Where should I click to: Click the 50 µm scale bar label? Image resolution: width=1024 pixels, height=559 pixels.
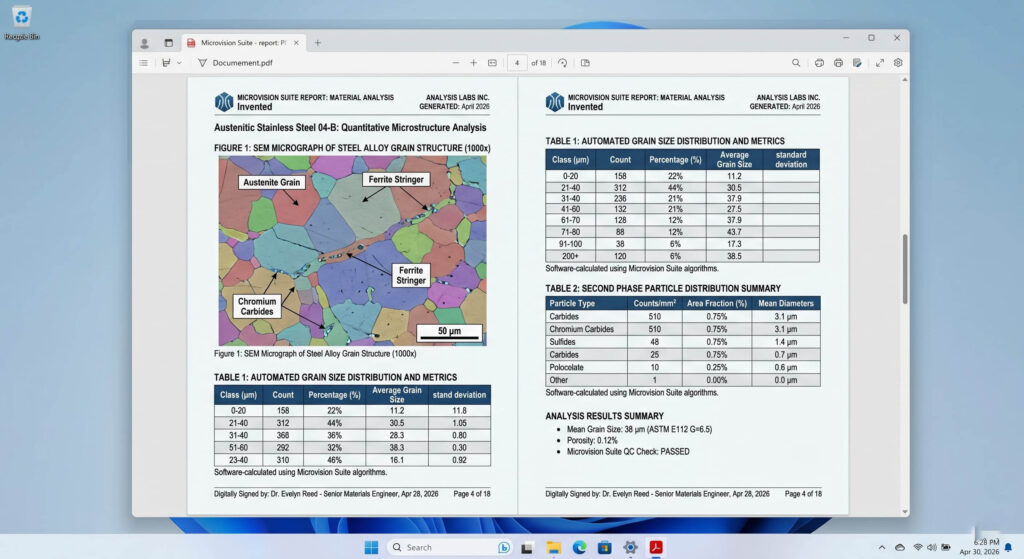(449, 331)
